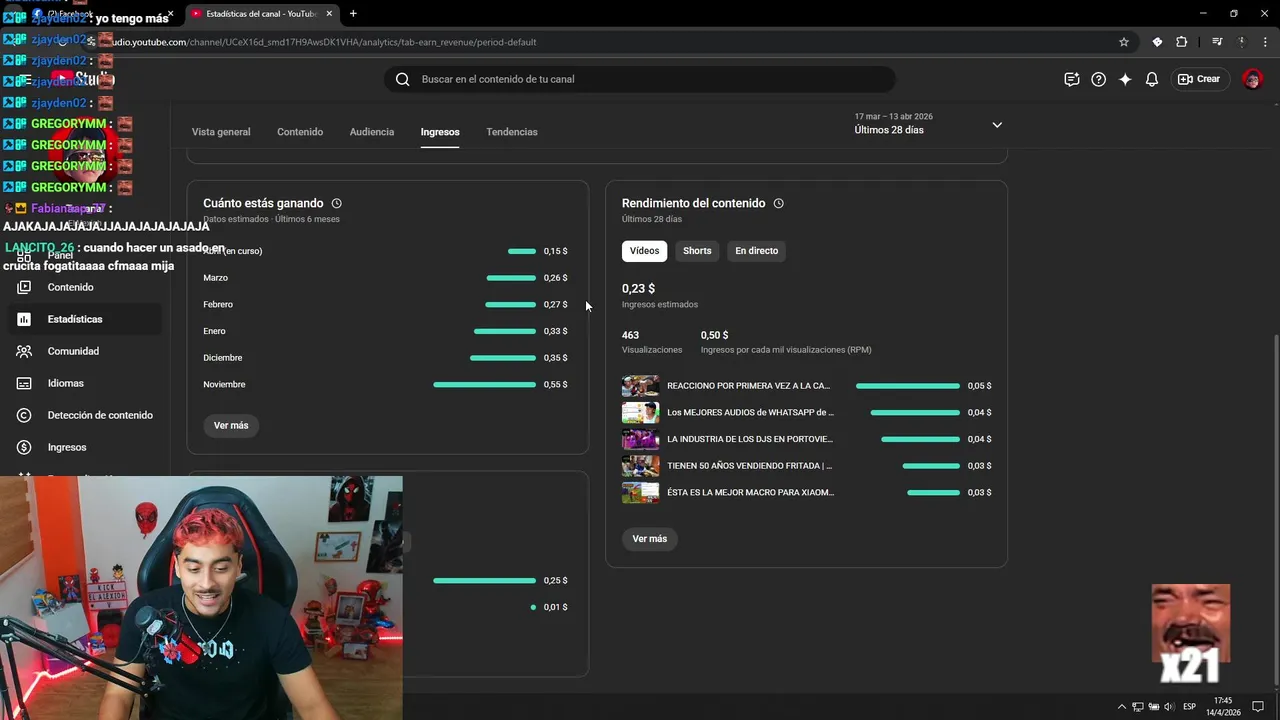The height and width of the screenshot is (720, 1280).
Task: Open the notifications bell
Action: click(1152, 79)
